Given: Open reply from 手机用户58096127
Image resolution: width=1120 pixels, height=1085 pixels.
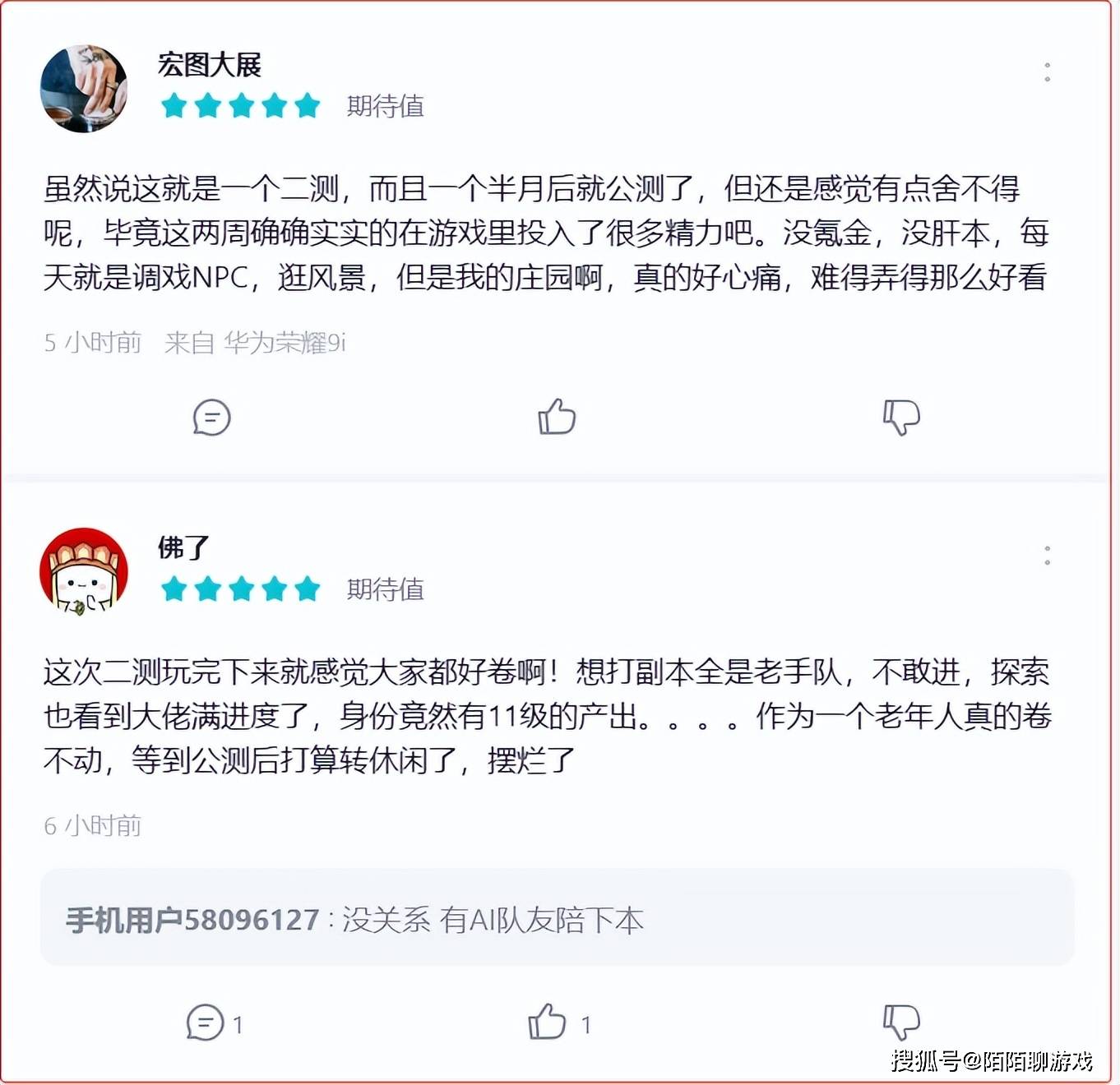Looking at the screenshot, I should tap(558, 918).
